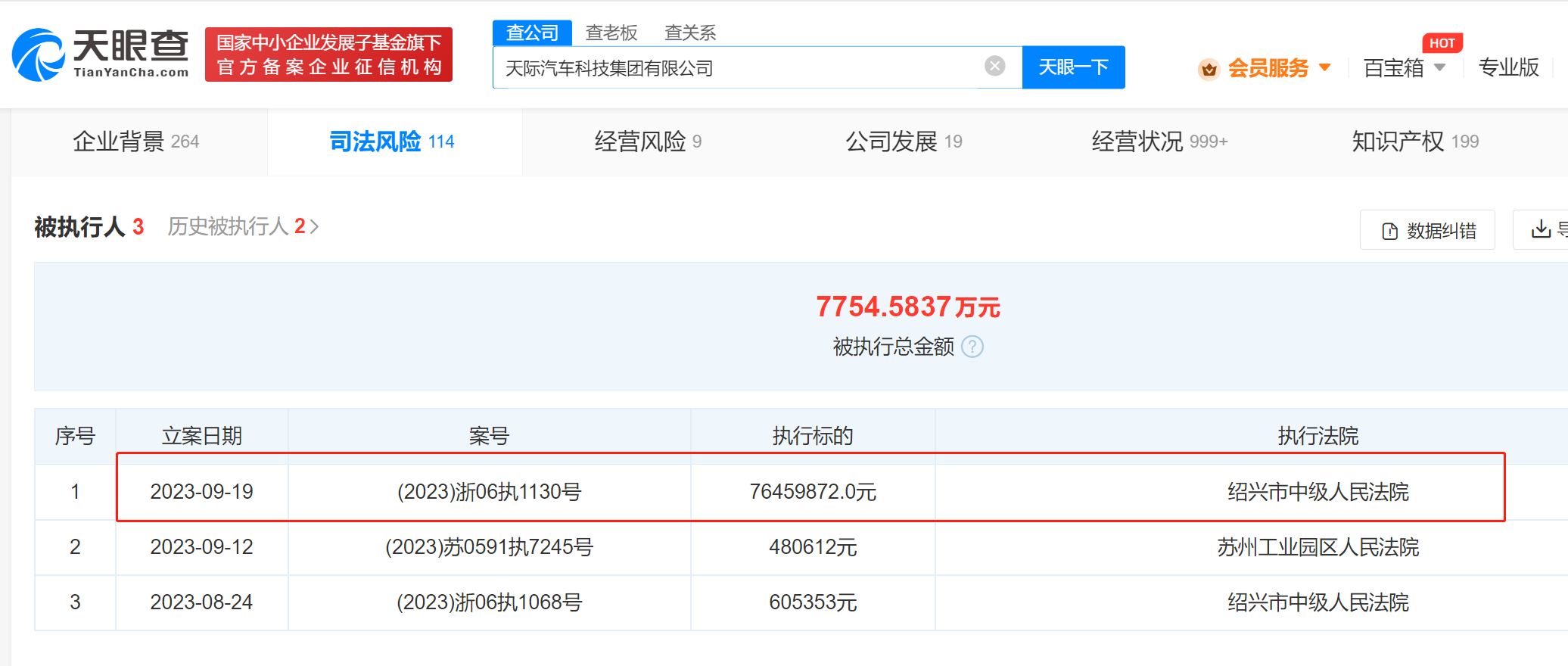1568x666 pixels.
Task: Click amount 605353元
Action: (x=813, y=602)
